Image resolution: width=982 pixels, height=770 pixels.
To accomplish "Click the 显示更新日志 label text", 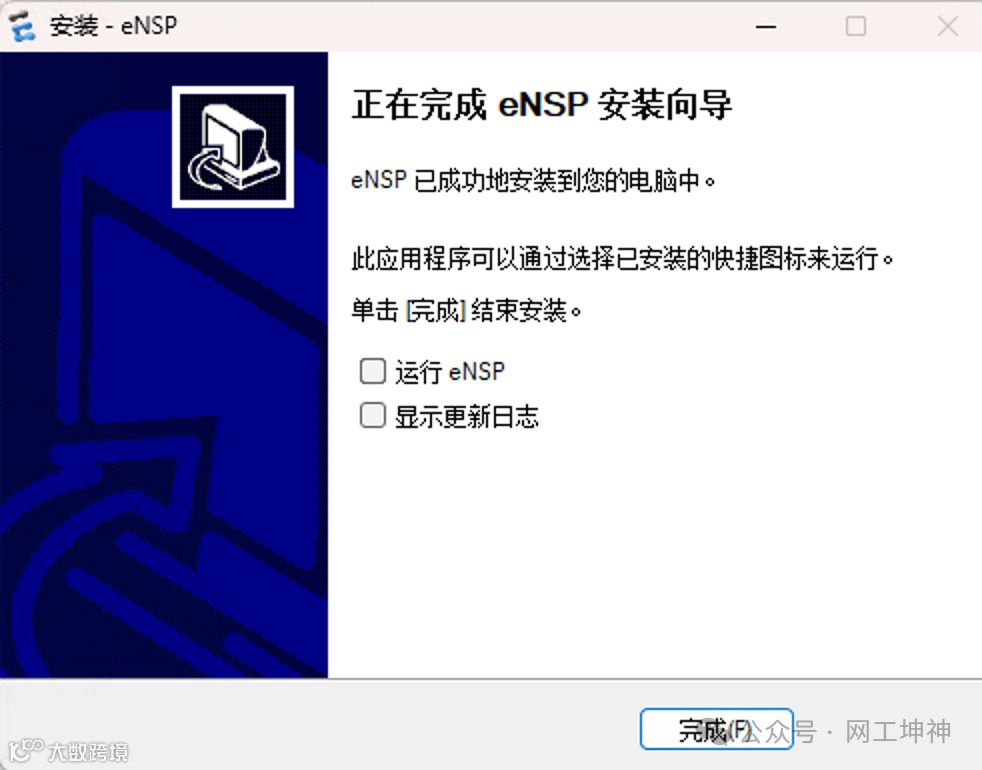I will 467,416.
